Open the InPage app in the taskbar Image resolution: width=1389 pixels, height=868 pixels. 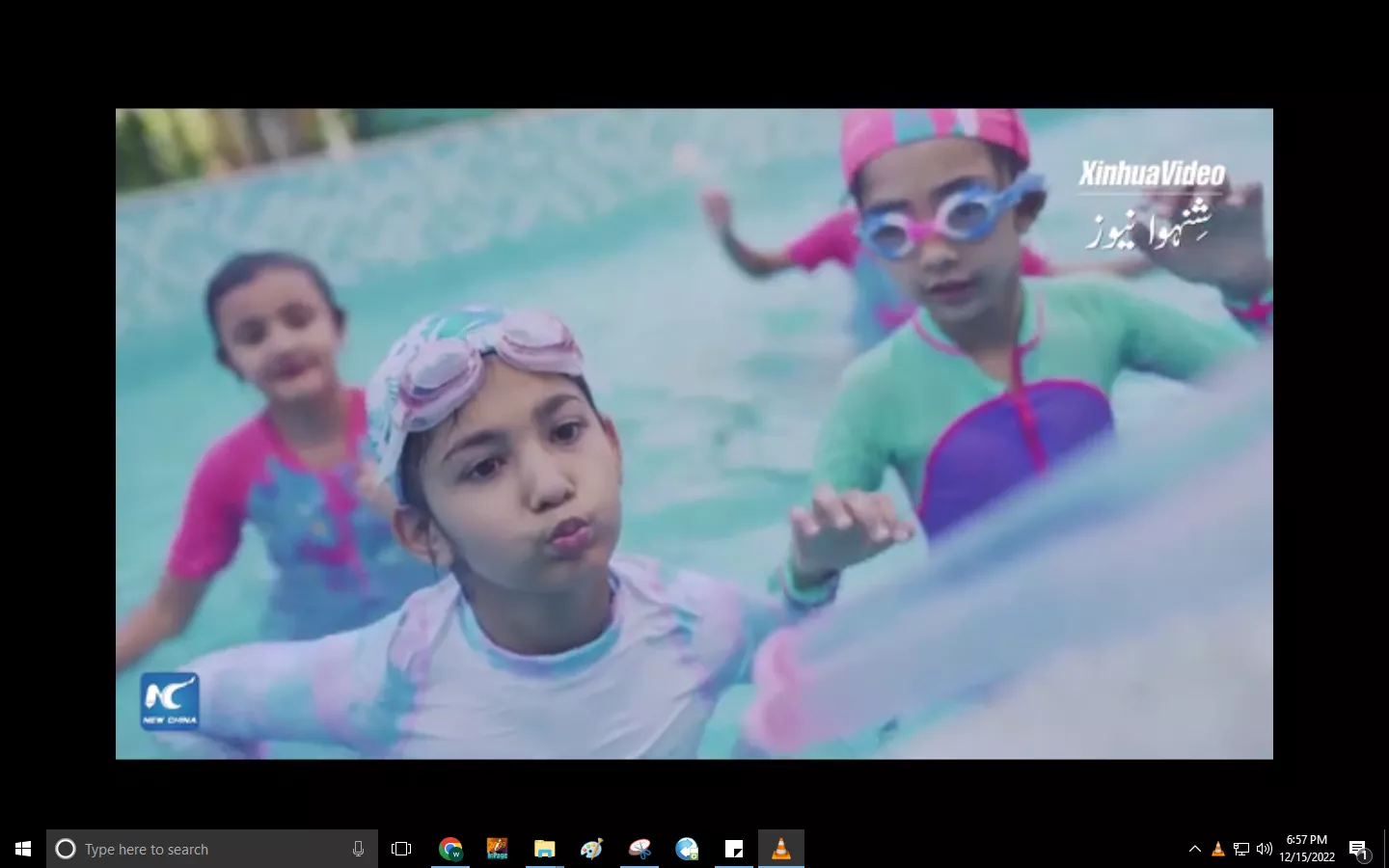[x=497, y=849]
